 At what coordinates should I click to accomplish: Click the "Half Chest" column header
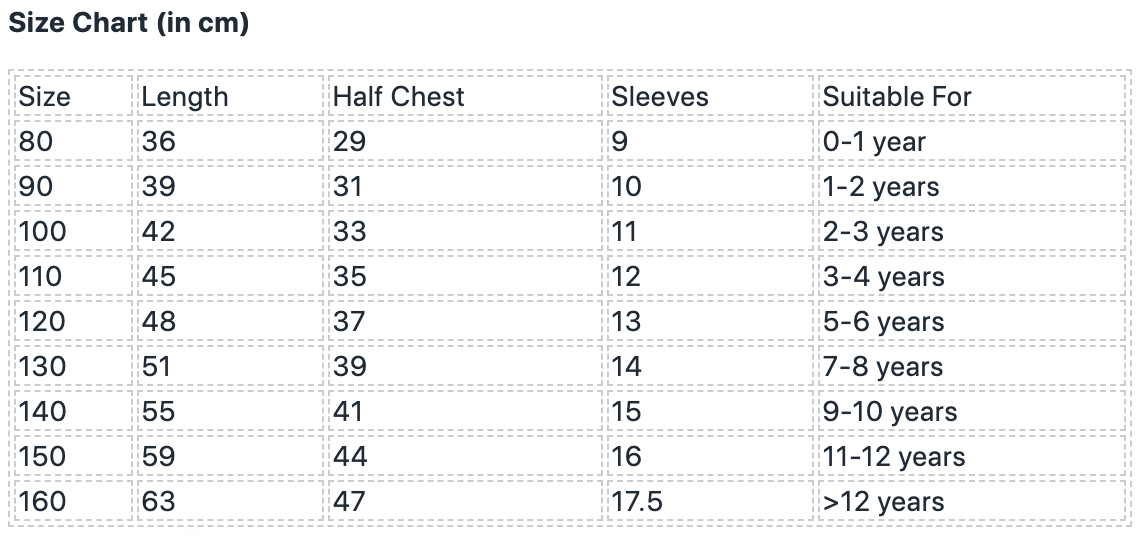[399, 97]
